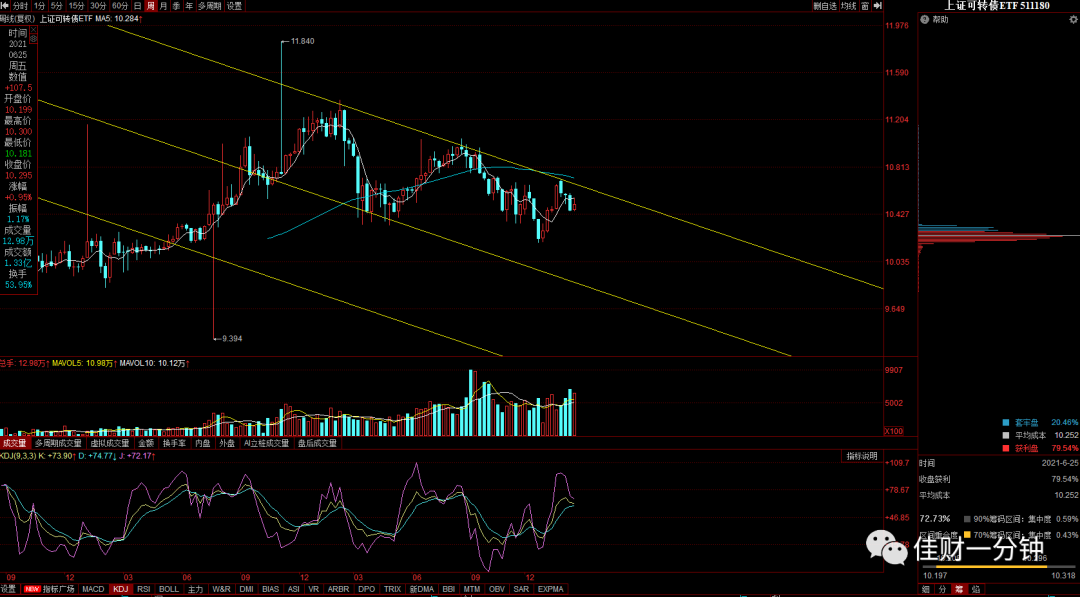Image resolution: width=1080 pixels, height=597 pixels.
Task: Click the 指标说明 indicator explanation button
Action: pyautogui.click(x=862, y=457)
